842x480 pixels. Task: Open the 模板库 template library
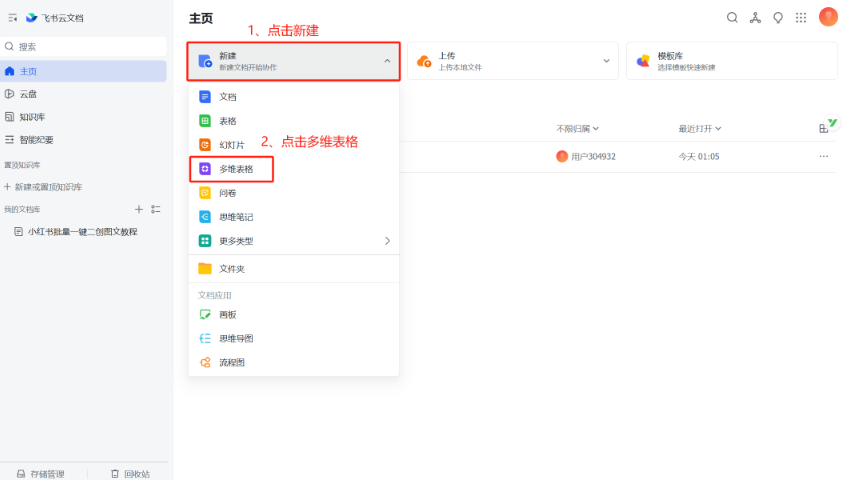click(731, 61)
